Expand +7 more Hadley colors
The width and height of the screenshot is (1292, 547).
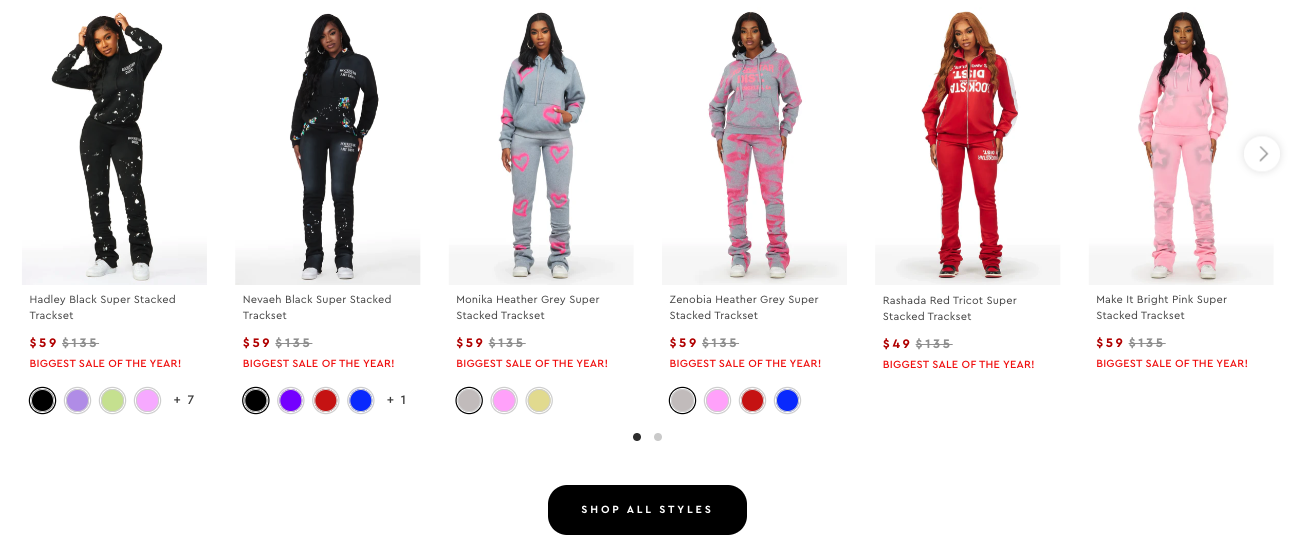click(x=184, y=400)
